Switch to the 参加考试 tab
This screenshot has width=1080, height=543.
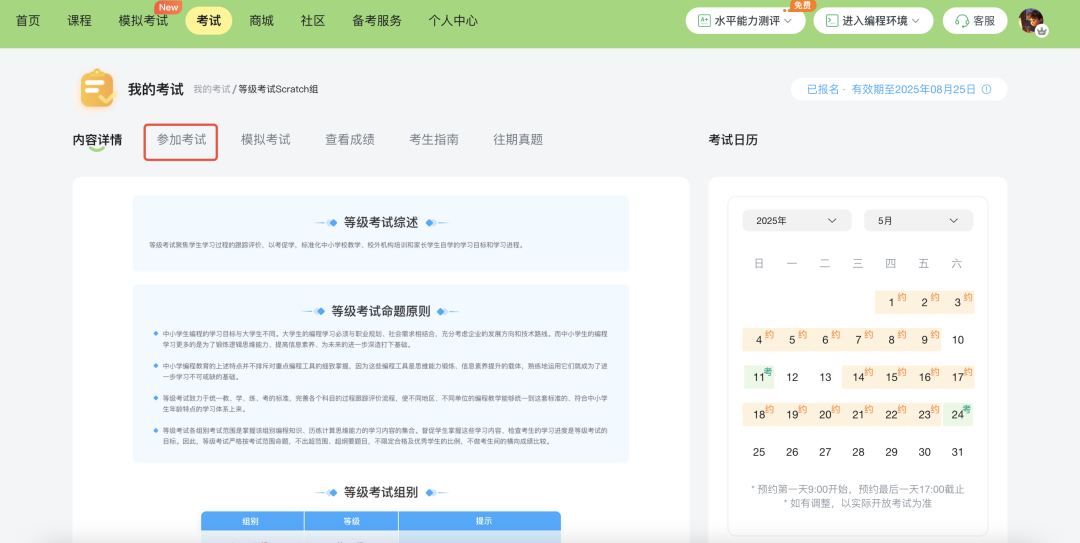point(181,140)
